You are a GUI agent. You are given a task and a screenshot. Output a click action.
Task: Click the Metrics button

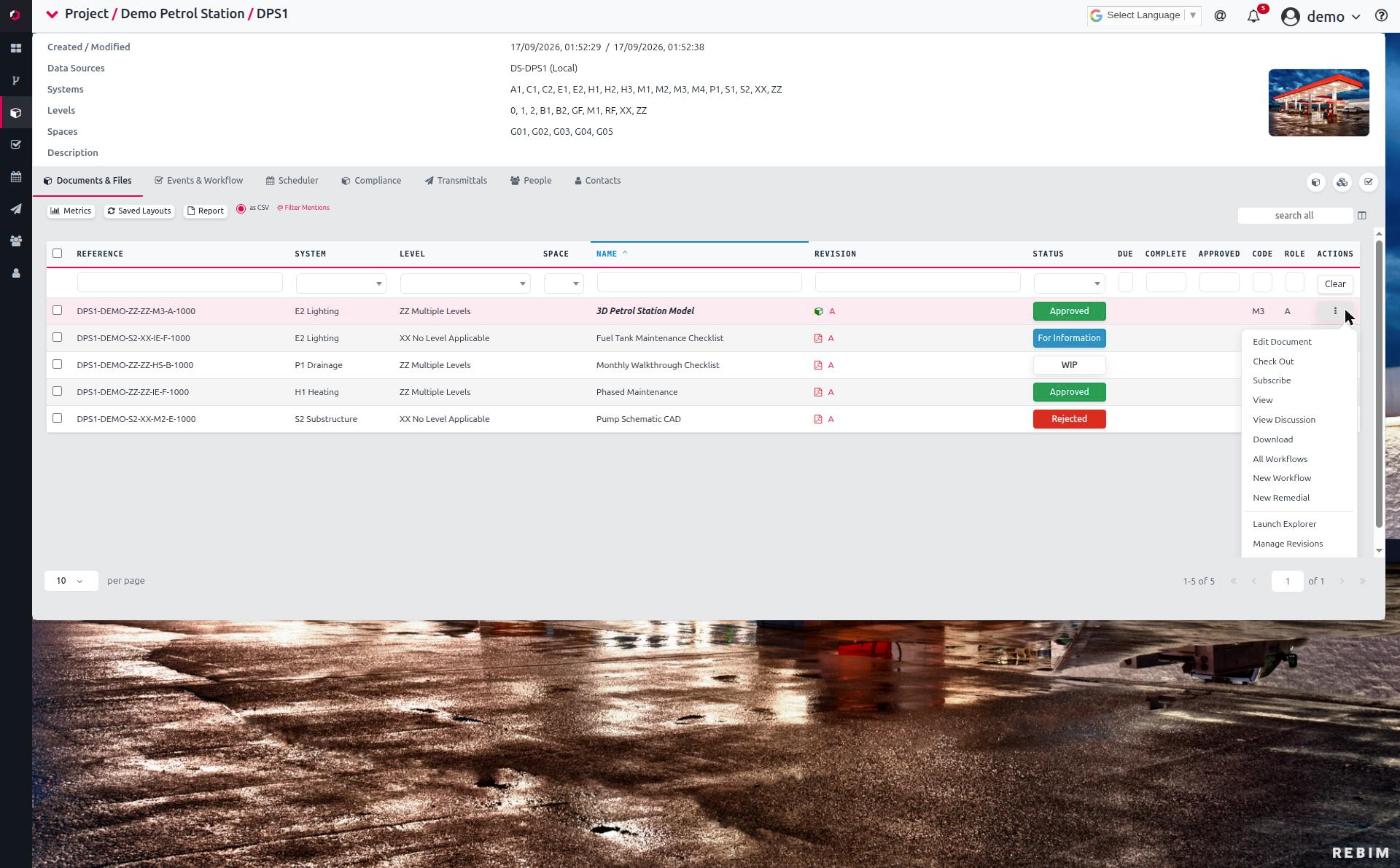tap(71, 211)
